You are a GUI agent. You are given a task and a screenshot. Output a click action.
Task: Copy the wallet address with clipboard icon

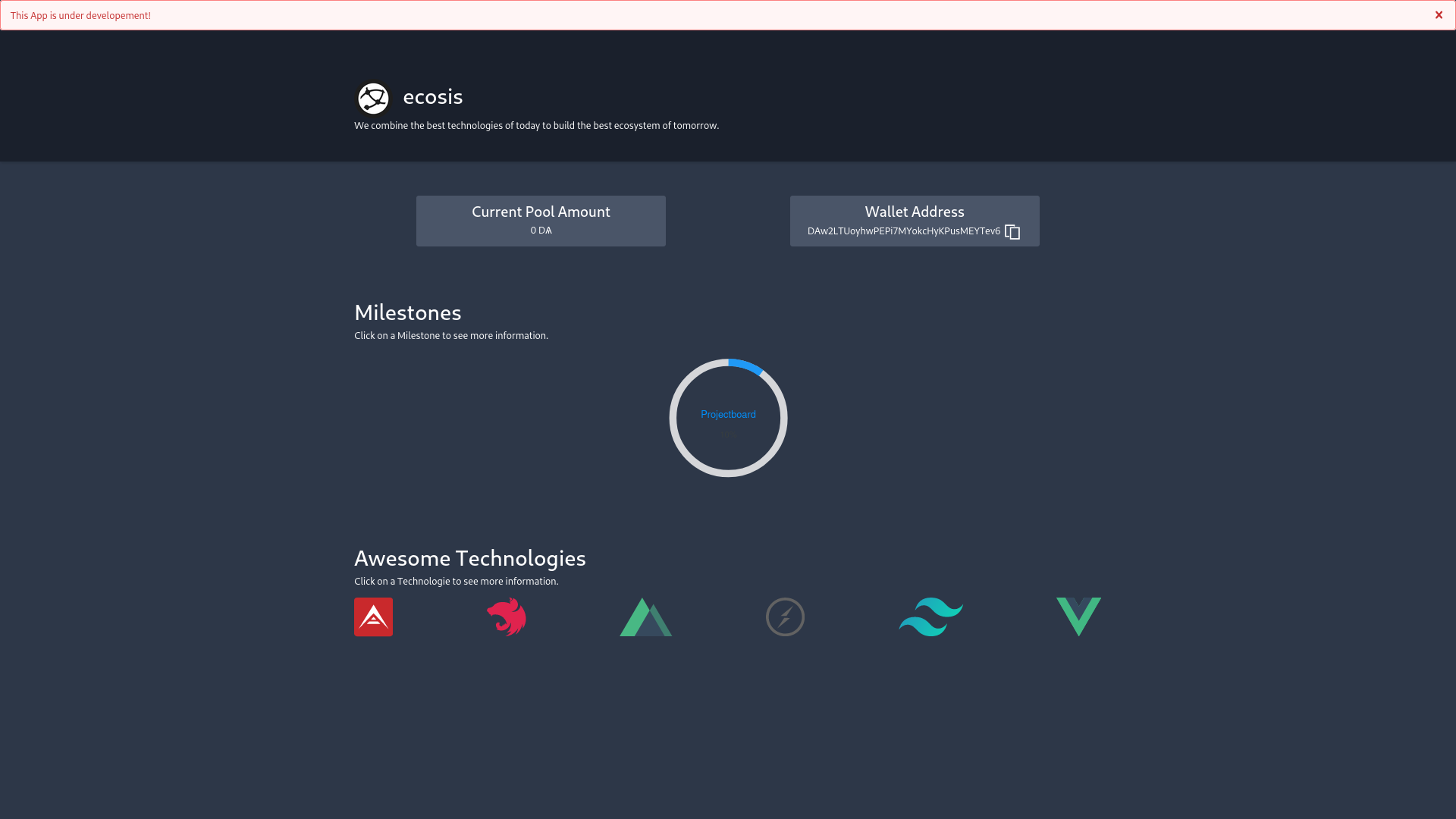pos(1012,232)
